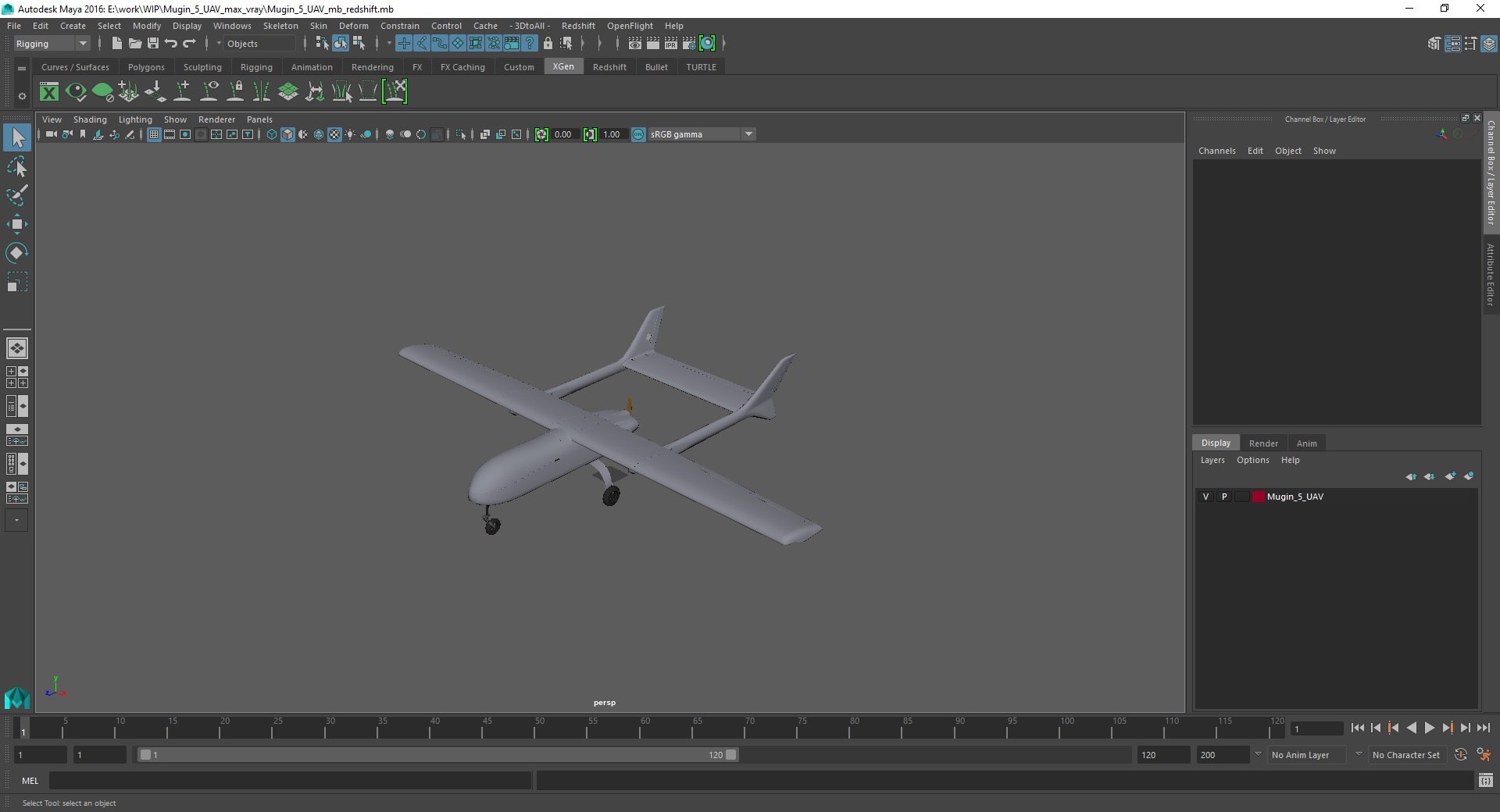Click Mugin_5_UAV layer red color swatch
This screenshot has width=1500, height=812.
point(1258,497)
